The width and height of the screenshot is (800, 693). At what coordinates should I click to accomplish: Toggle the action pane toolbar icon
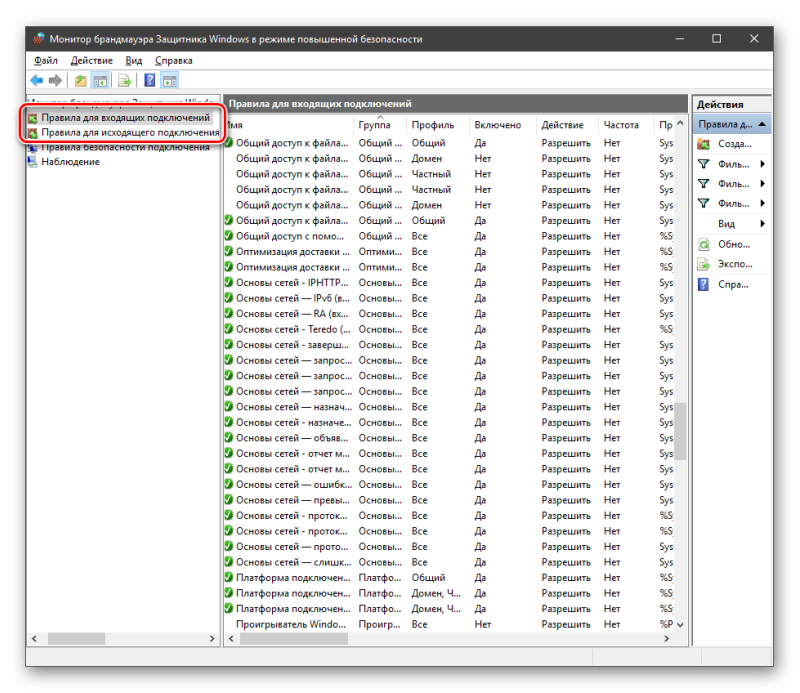[x=169, y=81]
